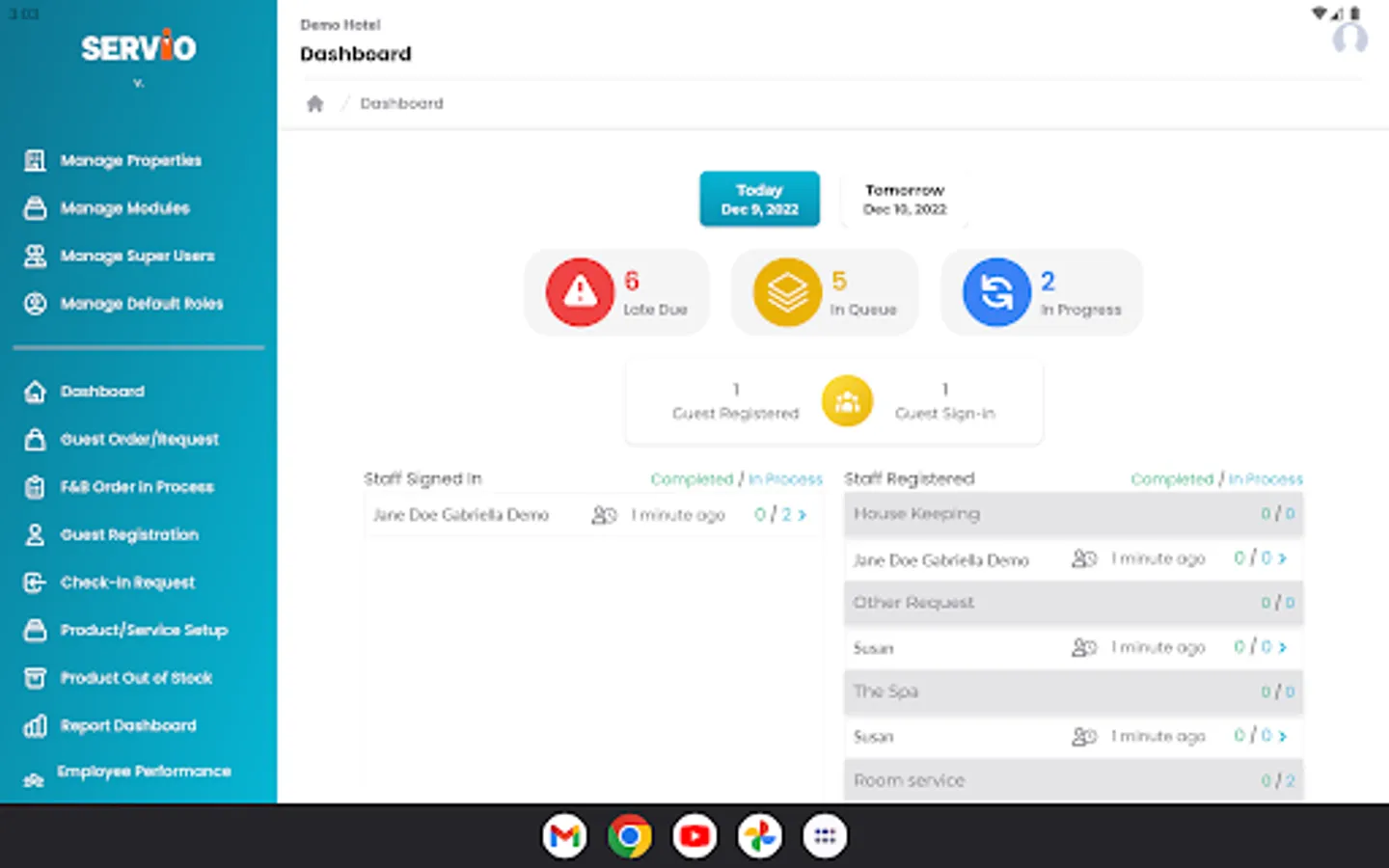This screenshot has width=1389, height=868.
Task: Click the Other Request section header
Action: click(x=1074, y=603)
